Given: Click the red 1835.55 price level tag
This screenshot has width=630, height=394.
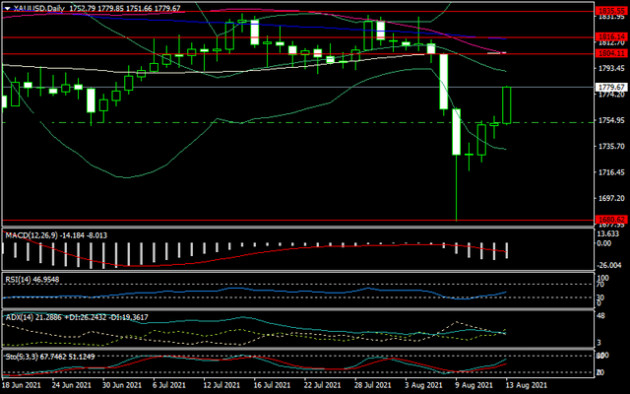Looking at the screenshot, I should pyautogui.click(x=611, y=11).
